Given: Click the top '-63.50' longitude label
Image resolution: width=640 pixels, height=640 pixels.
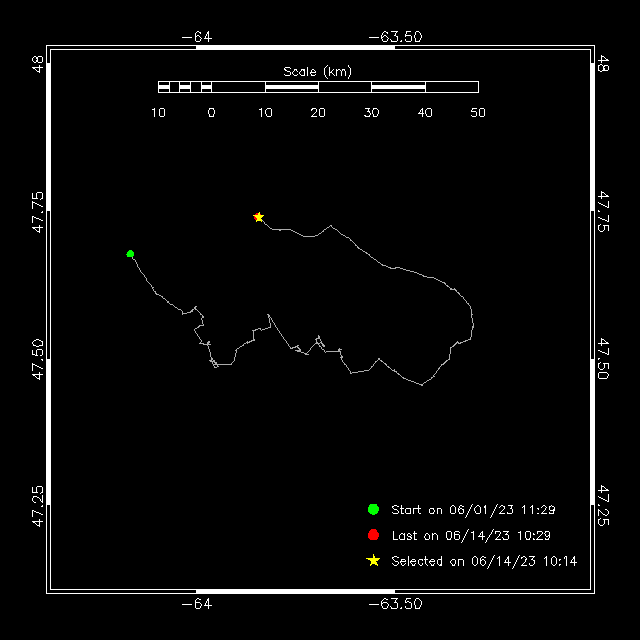Looking at the screenshot, I should pos(395,37).
